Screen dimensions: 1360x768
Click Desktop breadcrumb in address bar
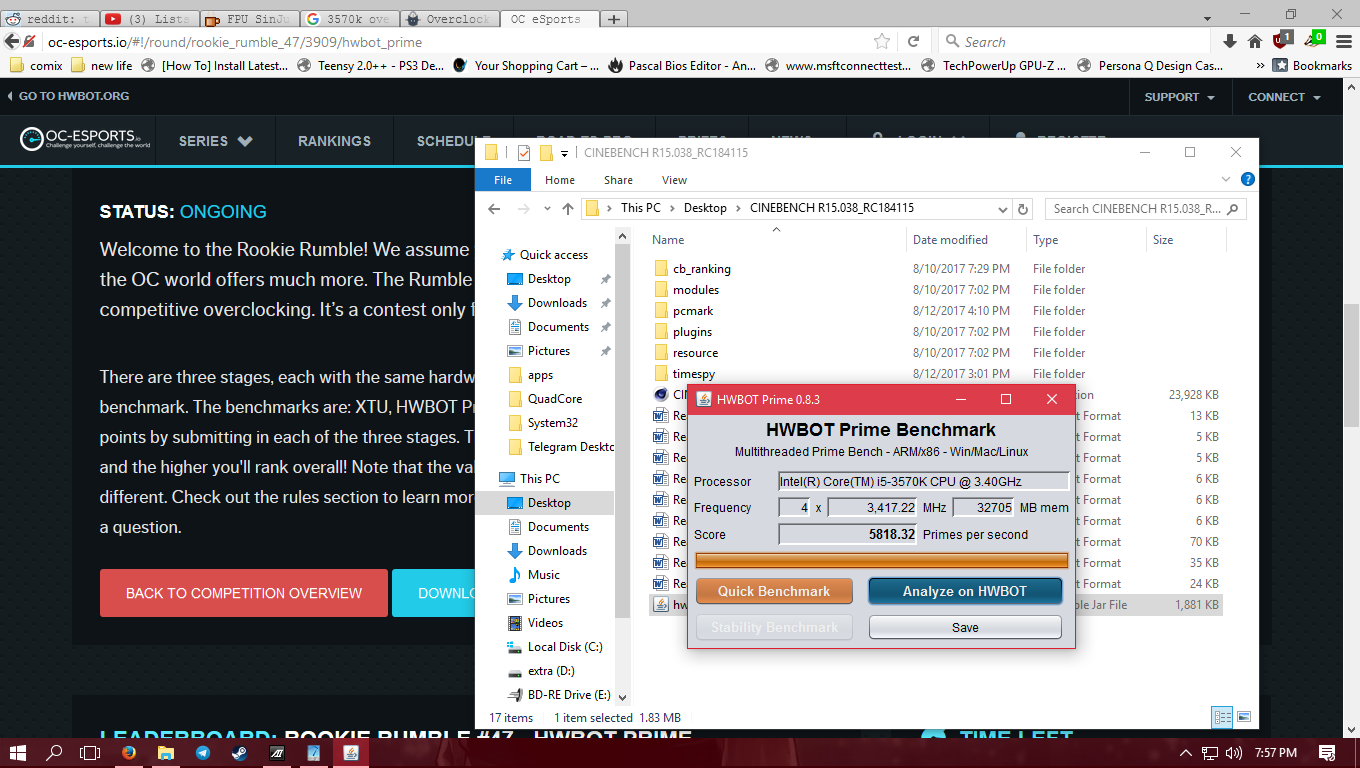coord(705,208)
